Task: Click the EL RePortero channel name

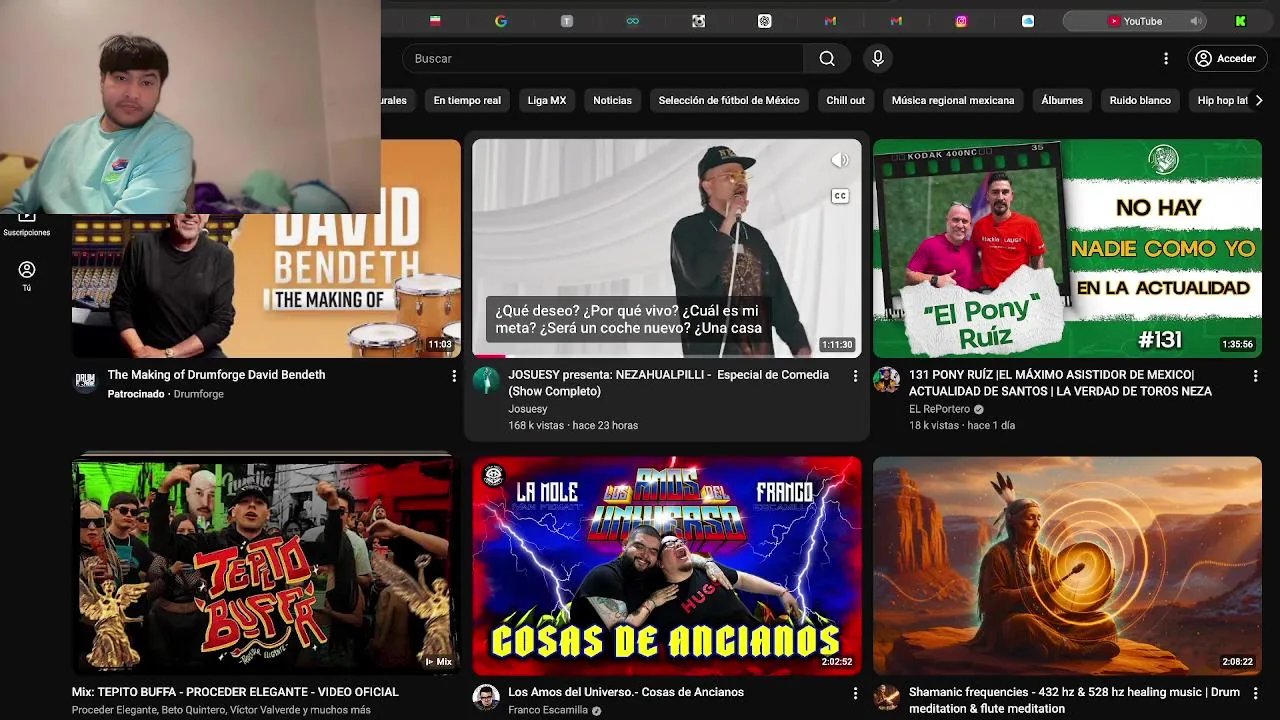Action: pos(939,409)
